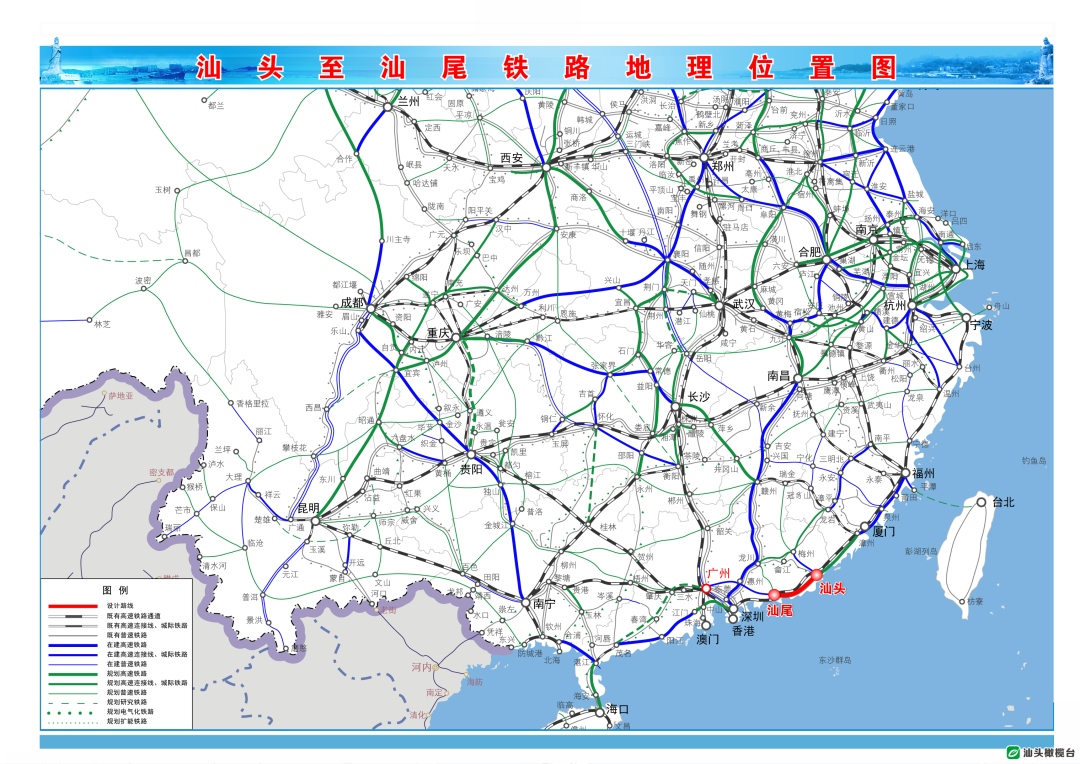Image resolution: width=1080 pixels, height=764 pixels.
Task: Select the 上海 city label
Action: point(975,265)
